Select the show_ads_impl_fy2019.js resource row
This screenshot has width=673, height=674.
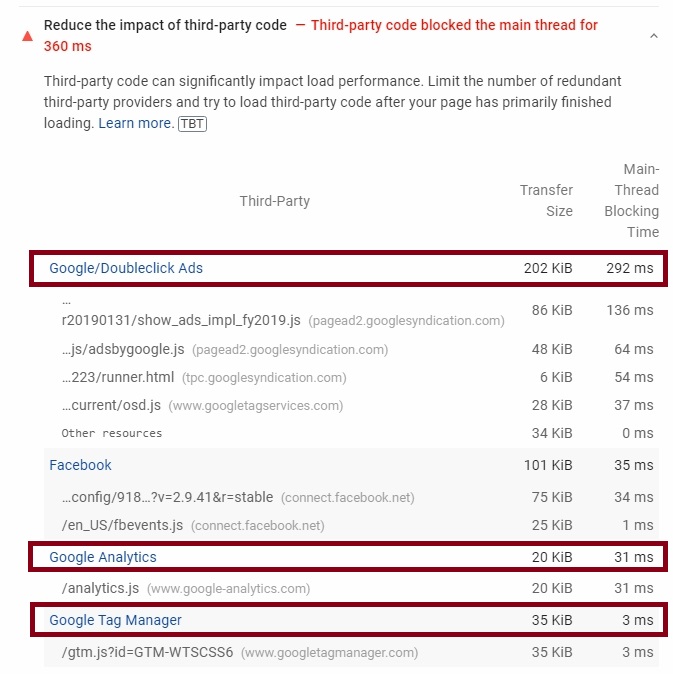point(352,310)
